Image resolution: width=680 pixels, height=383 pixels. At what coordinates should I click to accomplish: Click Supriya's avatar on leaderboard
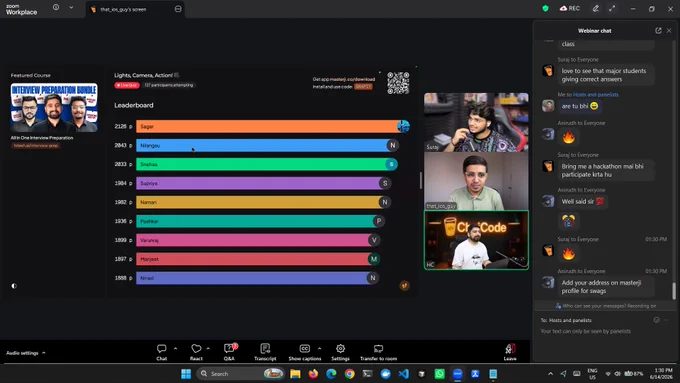tap(385, 183)
